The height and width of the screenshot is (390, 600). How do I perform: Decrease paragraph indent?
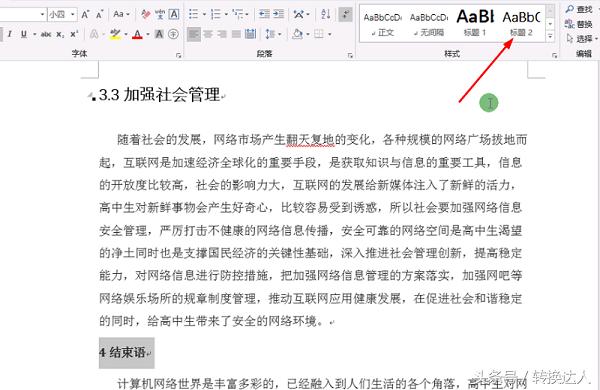point(264,15)
